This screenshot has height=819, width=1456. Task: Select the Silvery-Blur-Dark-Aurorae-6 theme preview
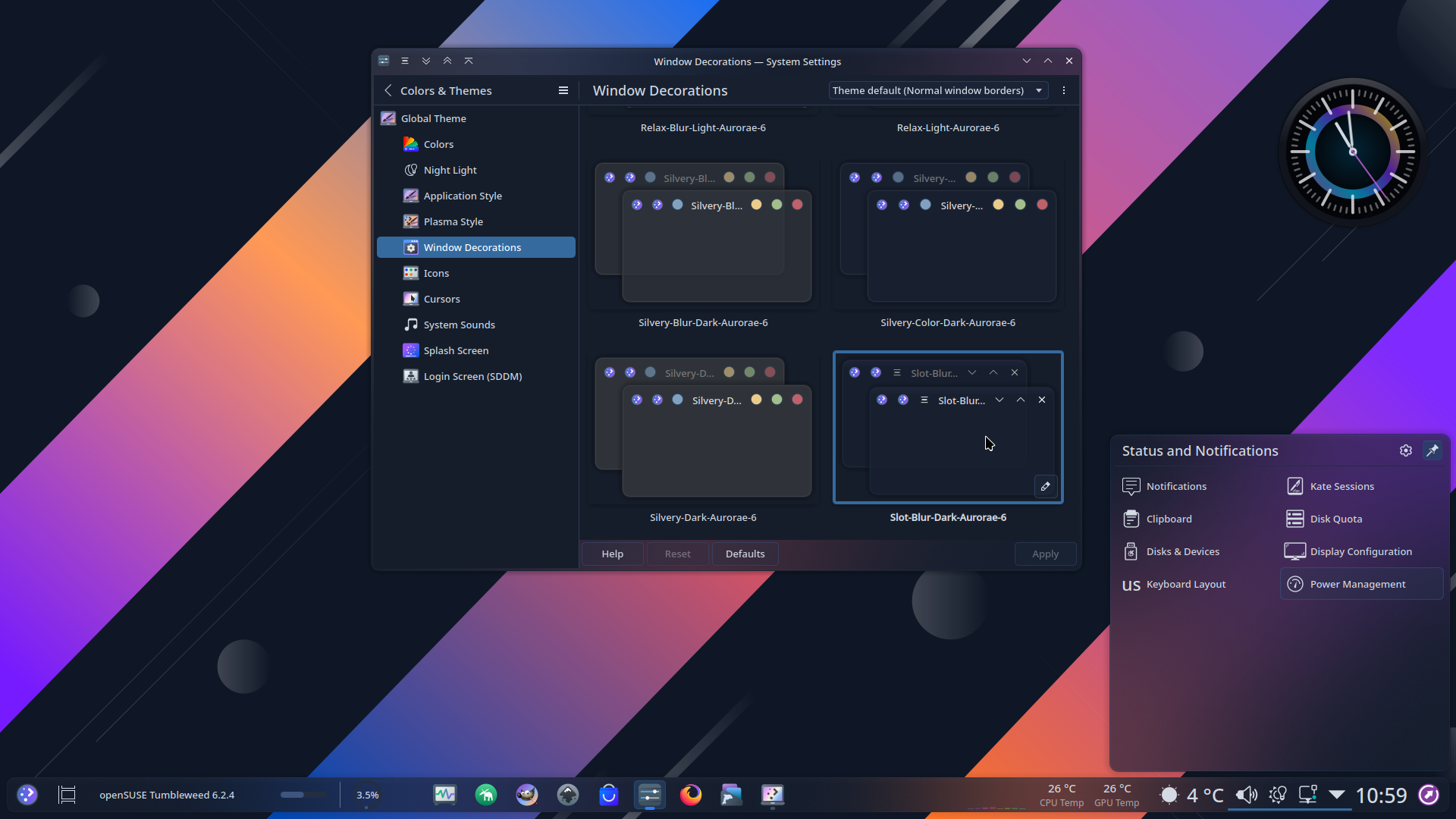[703, 232]
